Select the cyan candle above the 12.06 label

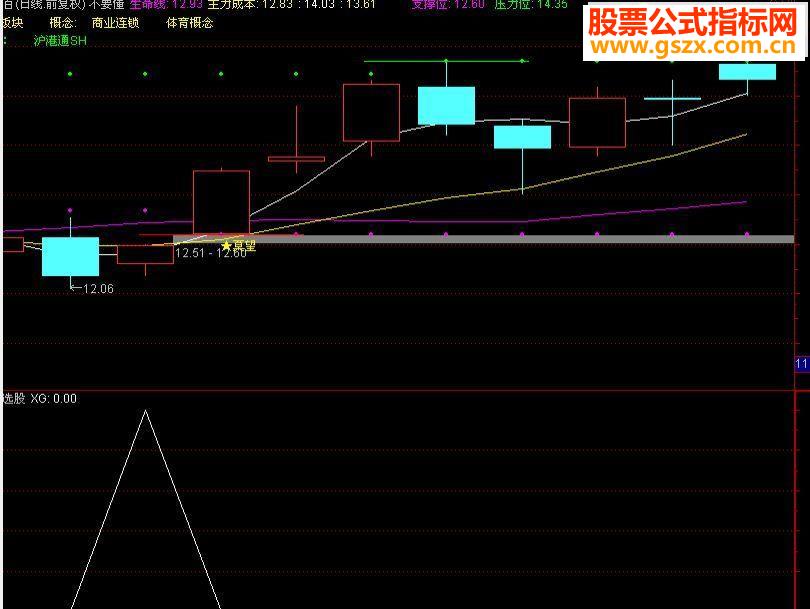pyautogui.click(x=70, y=256)
